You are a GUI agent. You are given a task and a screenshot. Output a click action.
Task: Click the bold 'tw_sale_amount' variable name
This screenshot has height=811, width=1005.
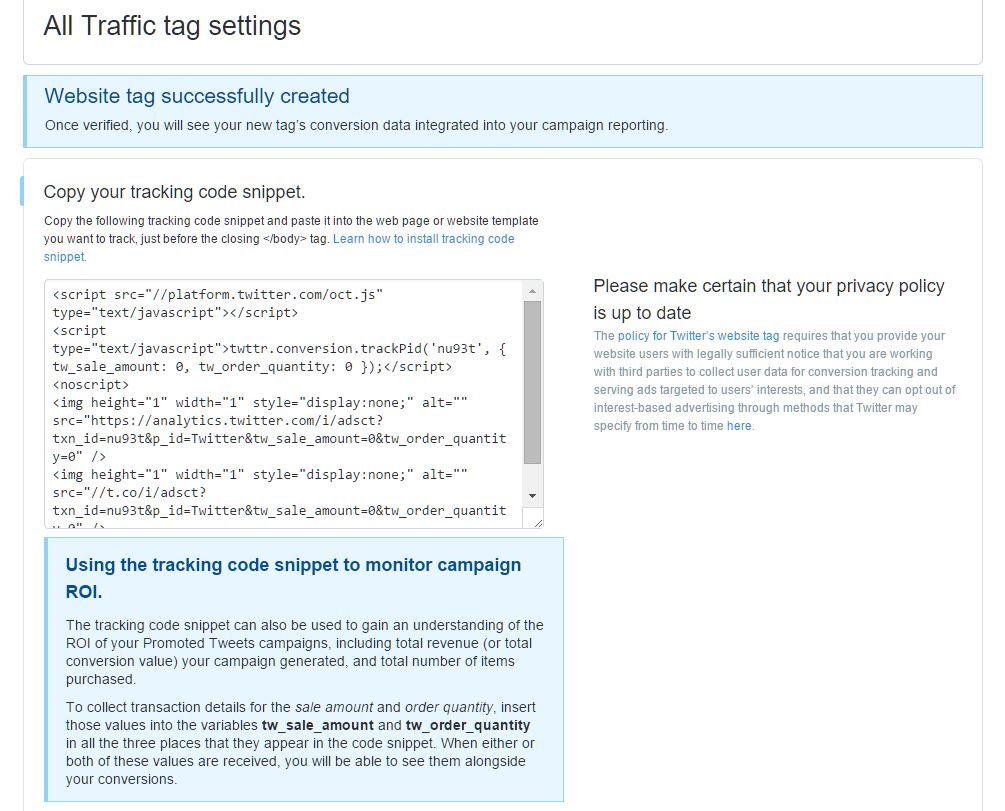point(317,725)
